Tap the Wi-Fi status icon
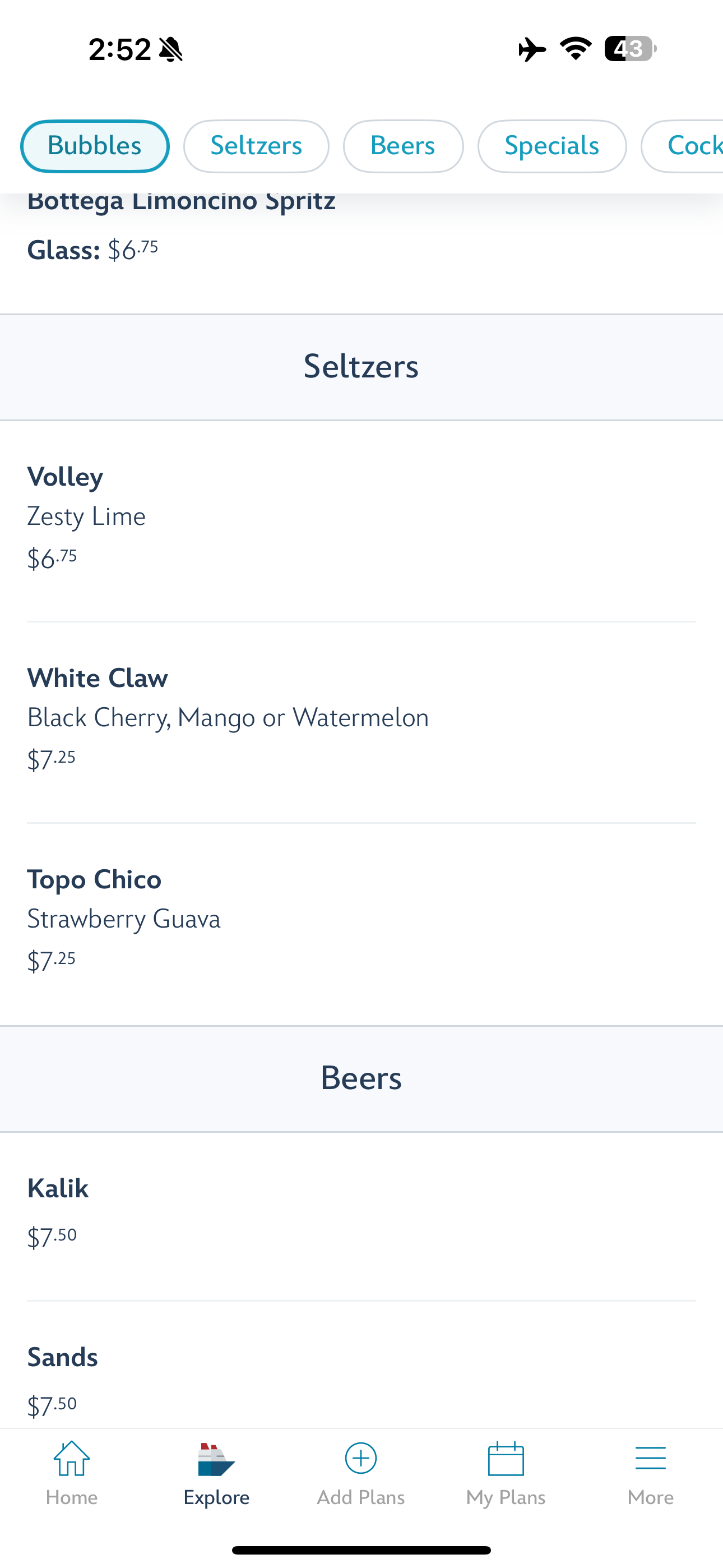Viewport: 723px width, 1568px height. [576, 49]
